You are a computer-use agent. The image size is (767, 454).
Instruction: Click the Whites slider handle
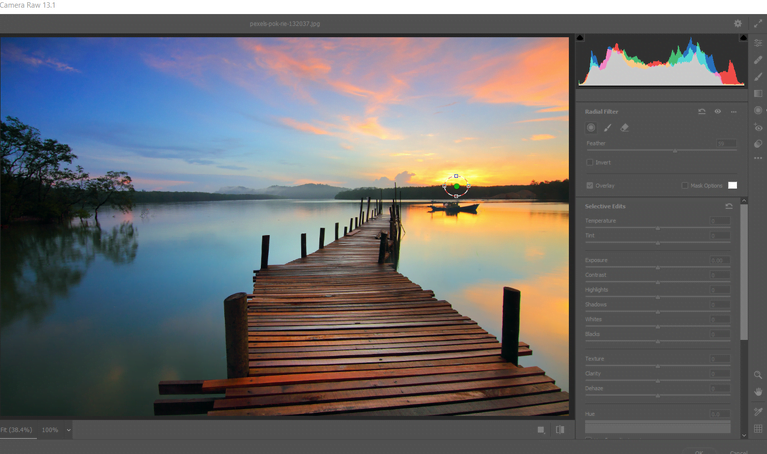657,326
